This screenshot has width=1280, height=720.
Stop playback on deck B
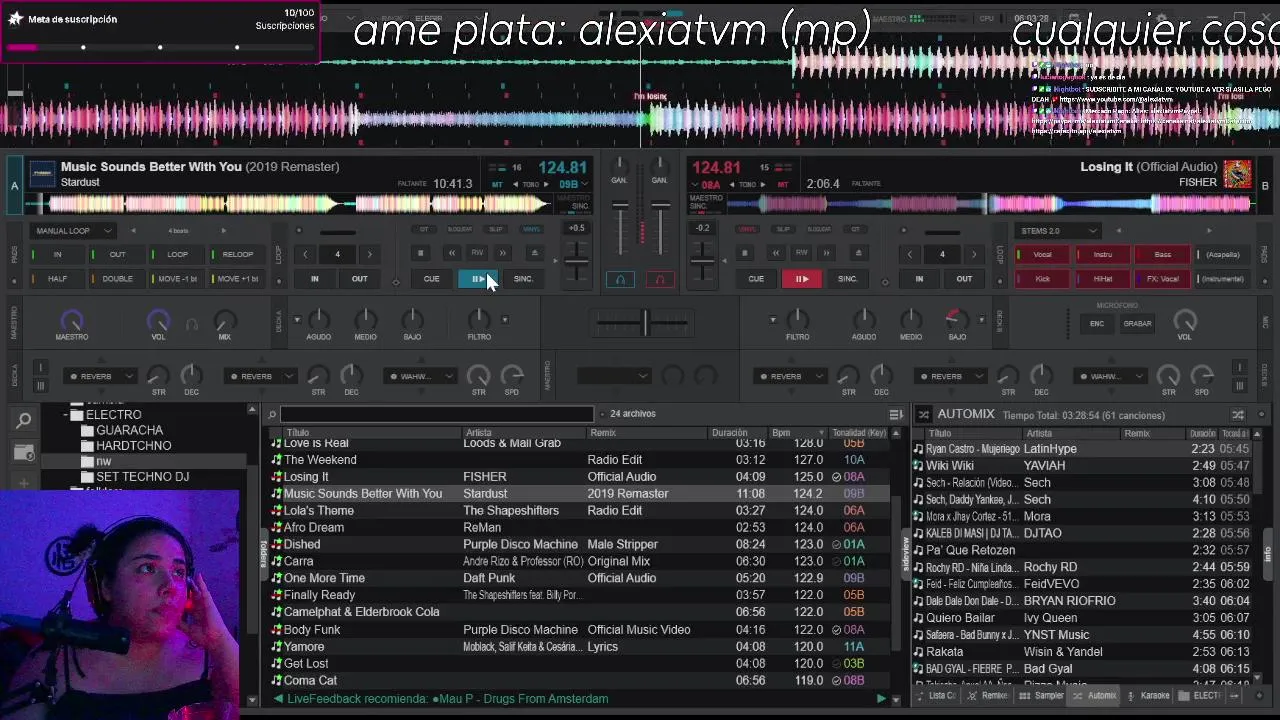pyautogui.click(x=744, y=254)
